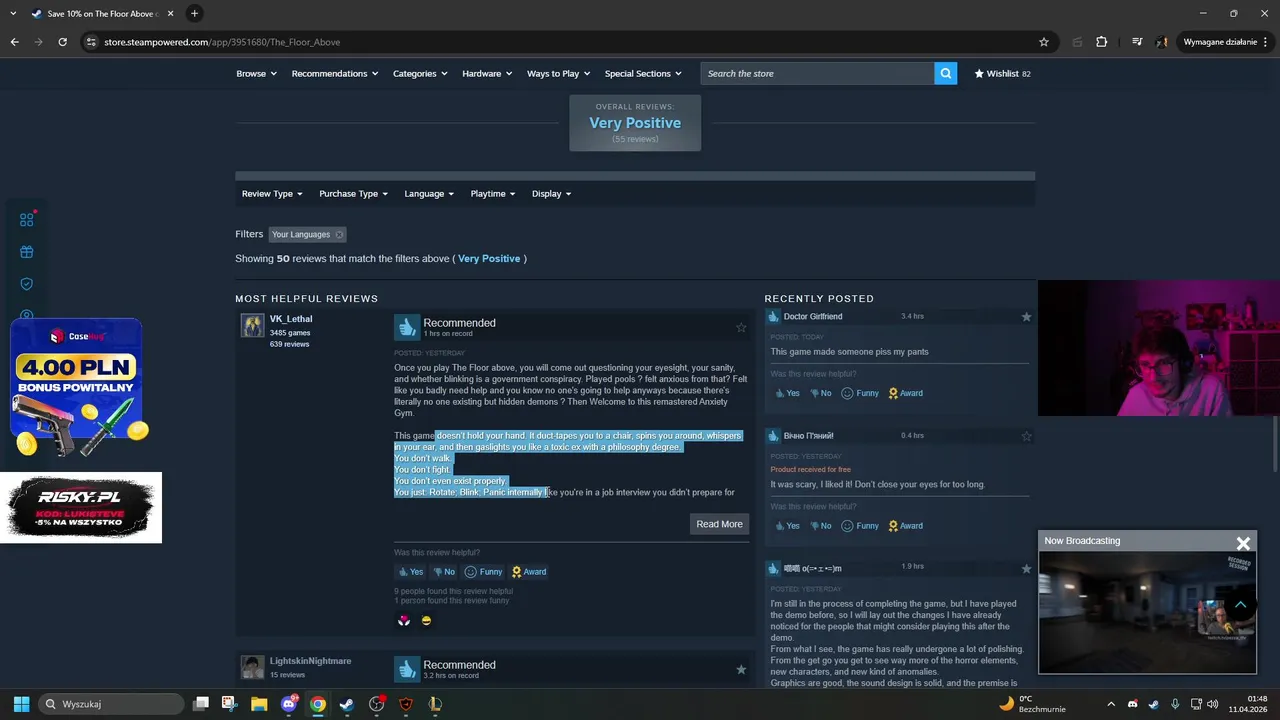The height and width of the screenshot is (720, 1280).
Task: Vote No on VK_Lethal's review
Action: [444, 572]
